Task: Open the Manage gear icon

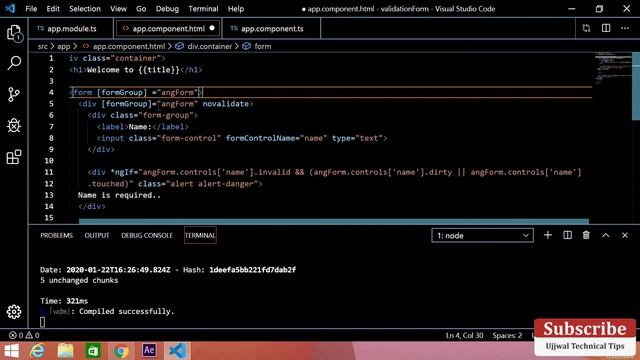Action: click(x=14, y=312)
